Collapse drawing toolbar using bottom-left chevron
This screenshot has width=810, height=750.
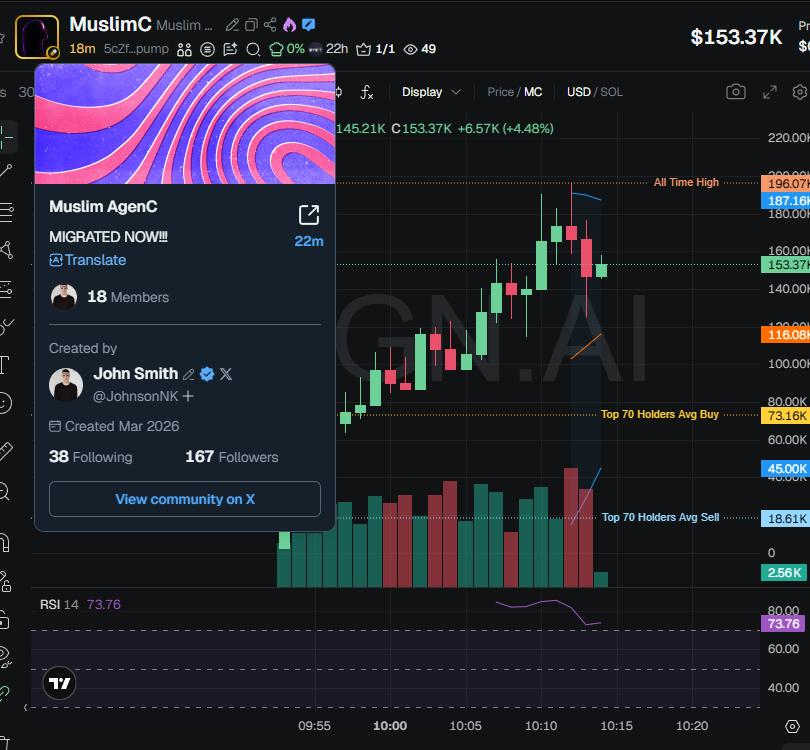(x=25, y=707)
